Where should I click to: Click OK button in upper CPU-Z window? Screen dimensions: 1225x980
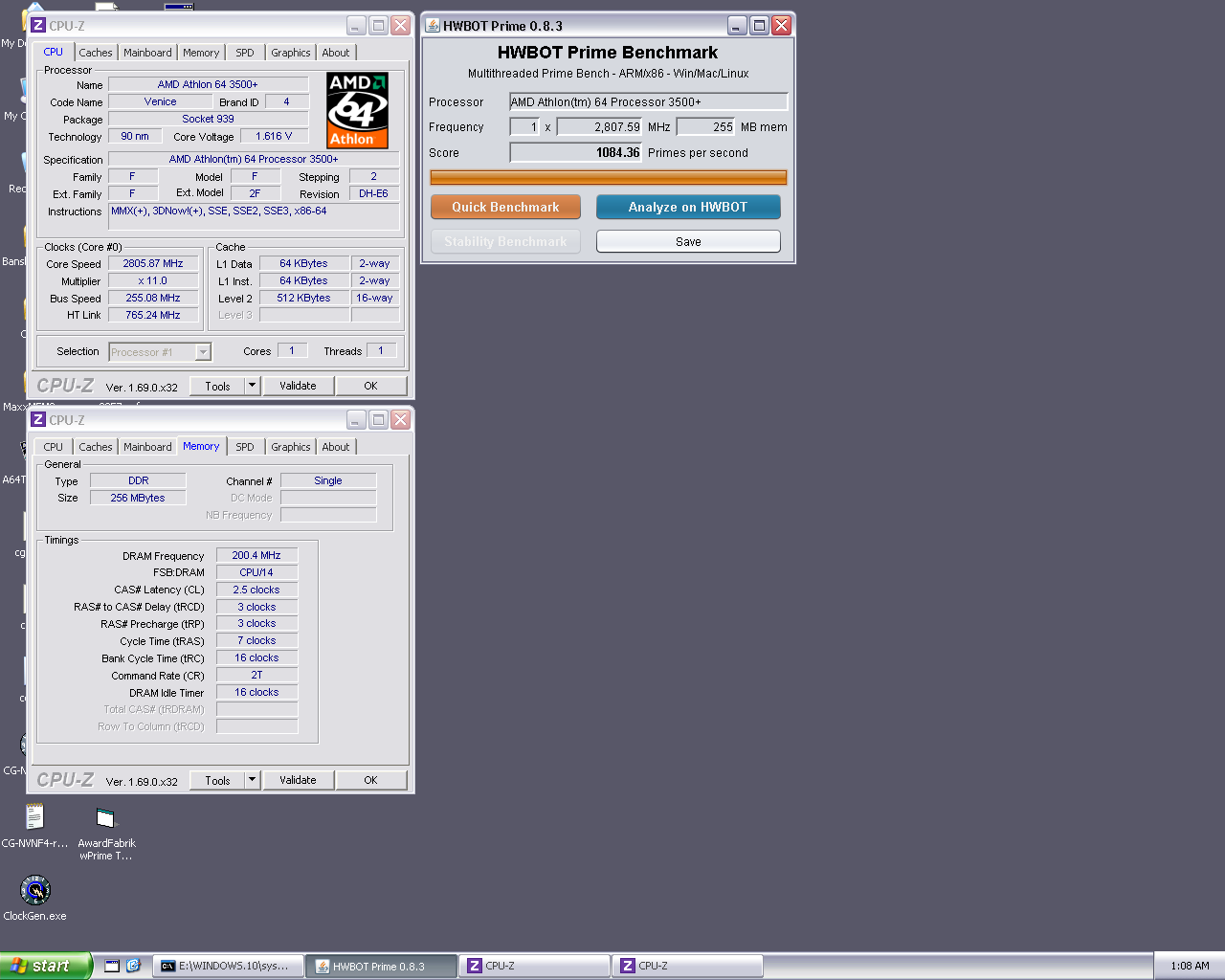click(370, 386)
